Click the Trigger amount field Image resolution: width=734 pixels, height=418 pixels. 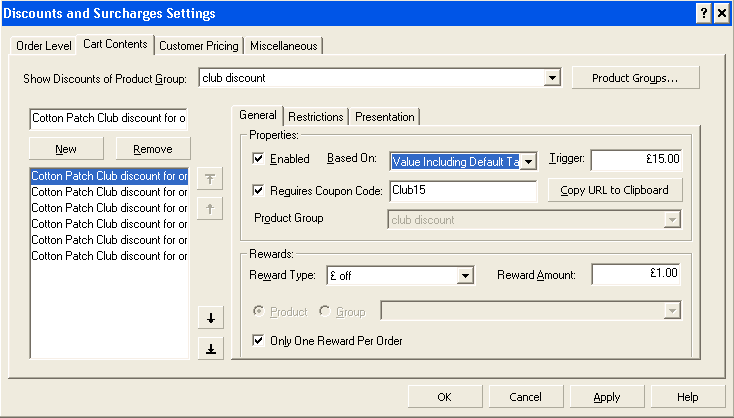click(636, 159)
